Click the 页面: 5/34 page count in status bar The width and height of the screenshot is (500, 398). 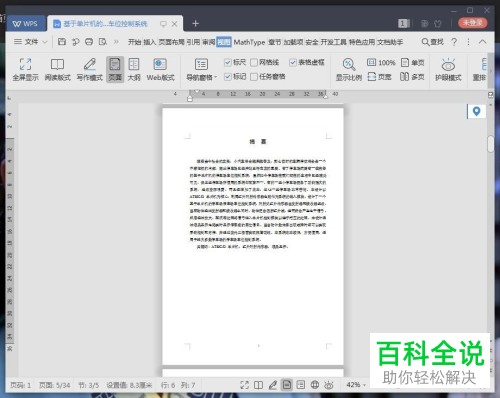pyautogui.click(x=55, y=385)
